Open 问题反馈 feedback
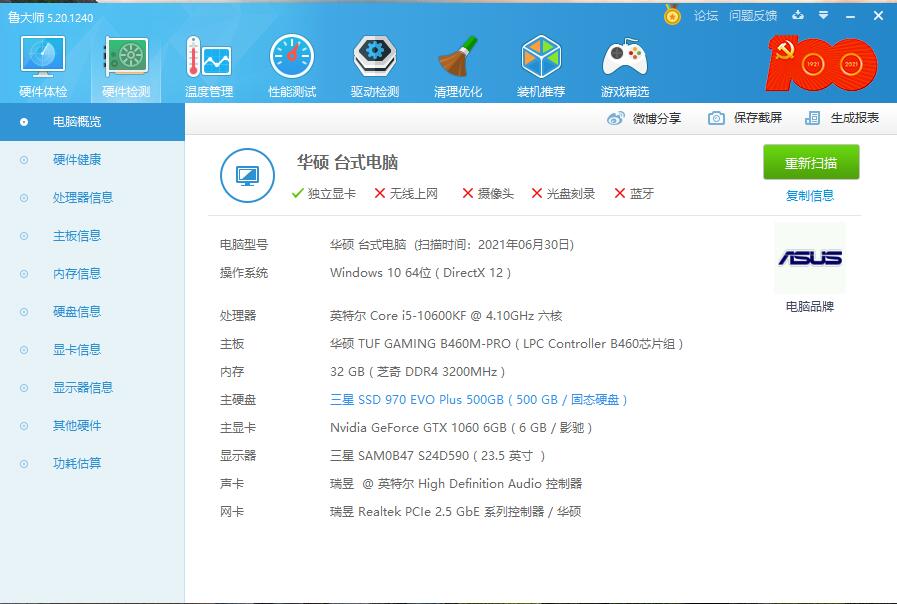This screenshot has width=897, height=604. coord(753,15)
